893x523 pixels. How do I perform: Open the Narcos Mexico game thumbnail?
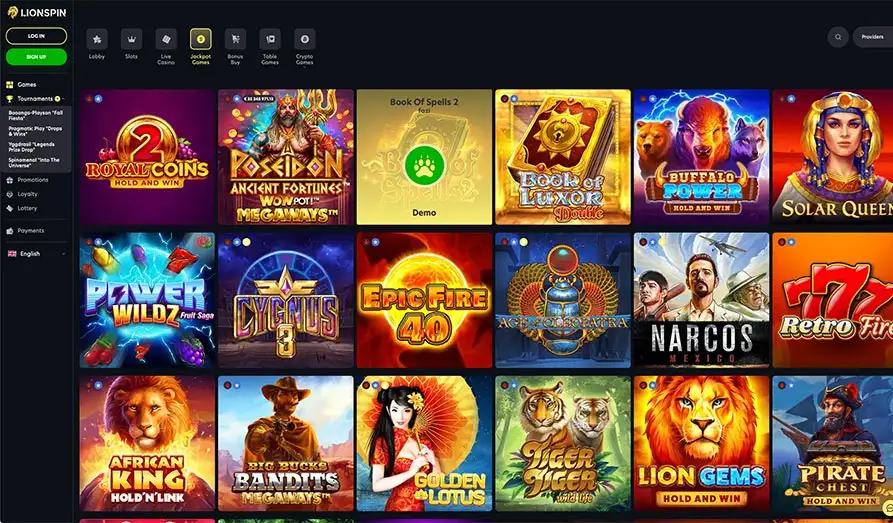[x=701, y=300]
